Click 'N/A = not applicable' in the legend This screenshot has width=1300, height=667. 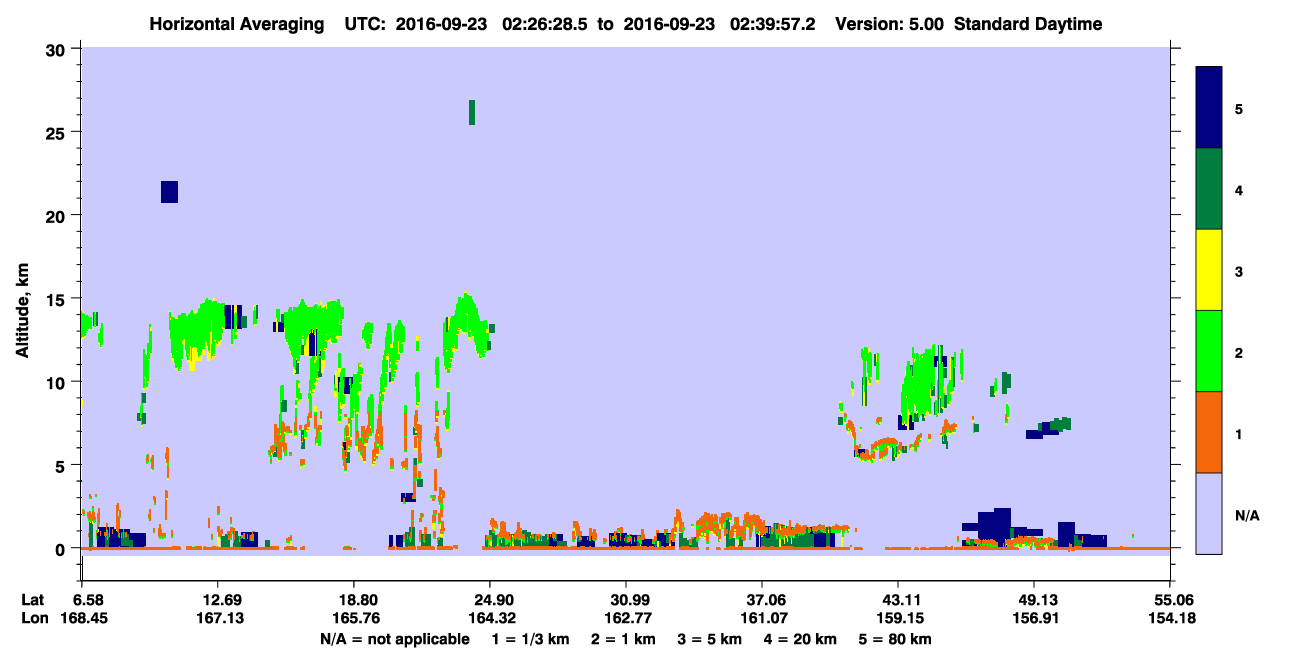395,638
